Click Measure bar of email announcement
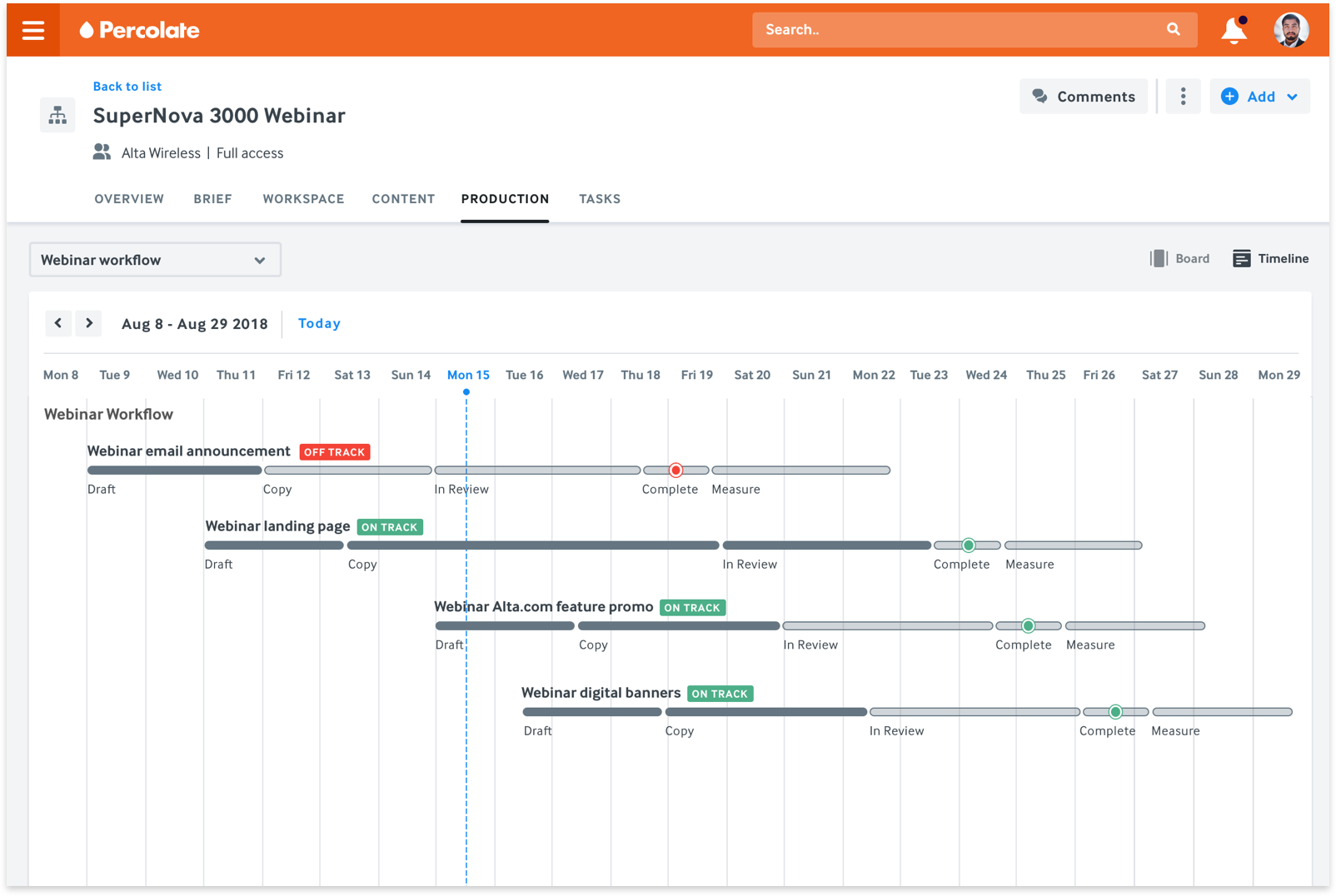1336x896 pixels. click(801, 470)
